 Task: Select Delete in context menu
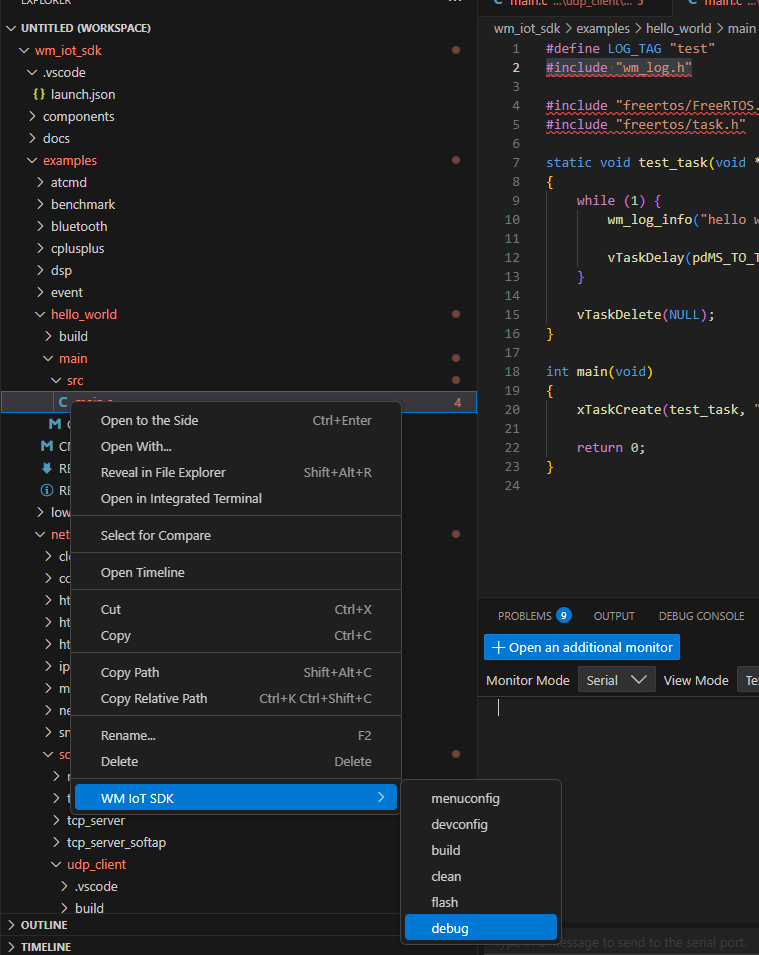[x=236, y=761]
